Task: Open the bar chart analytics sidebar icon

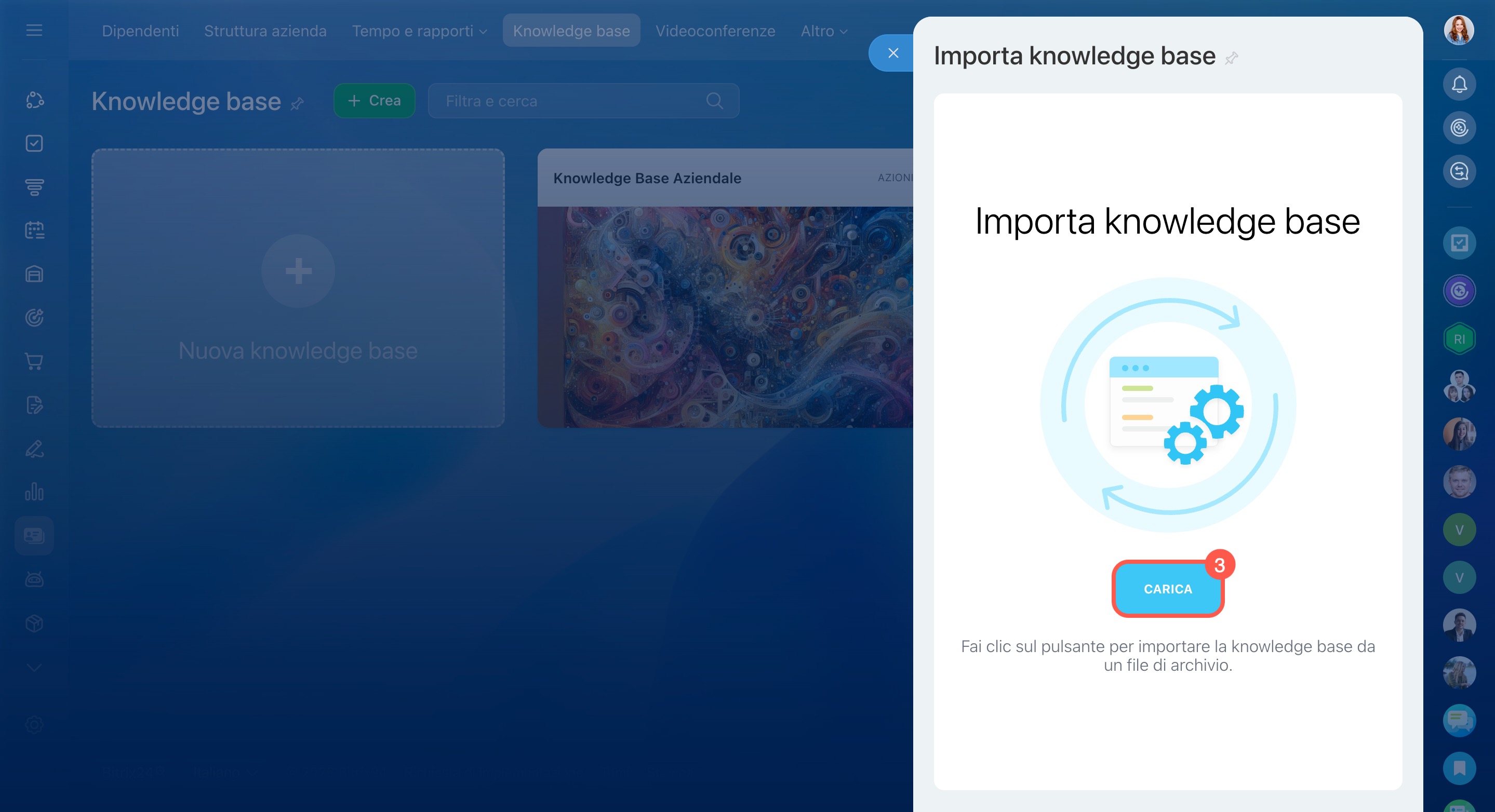Action: coord(34,492)
